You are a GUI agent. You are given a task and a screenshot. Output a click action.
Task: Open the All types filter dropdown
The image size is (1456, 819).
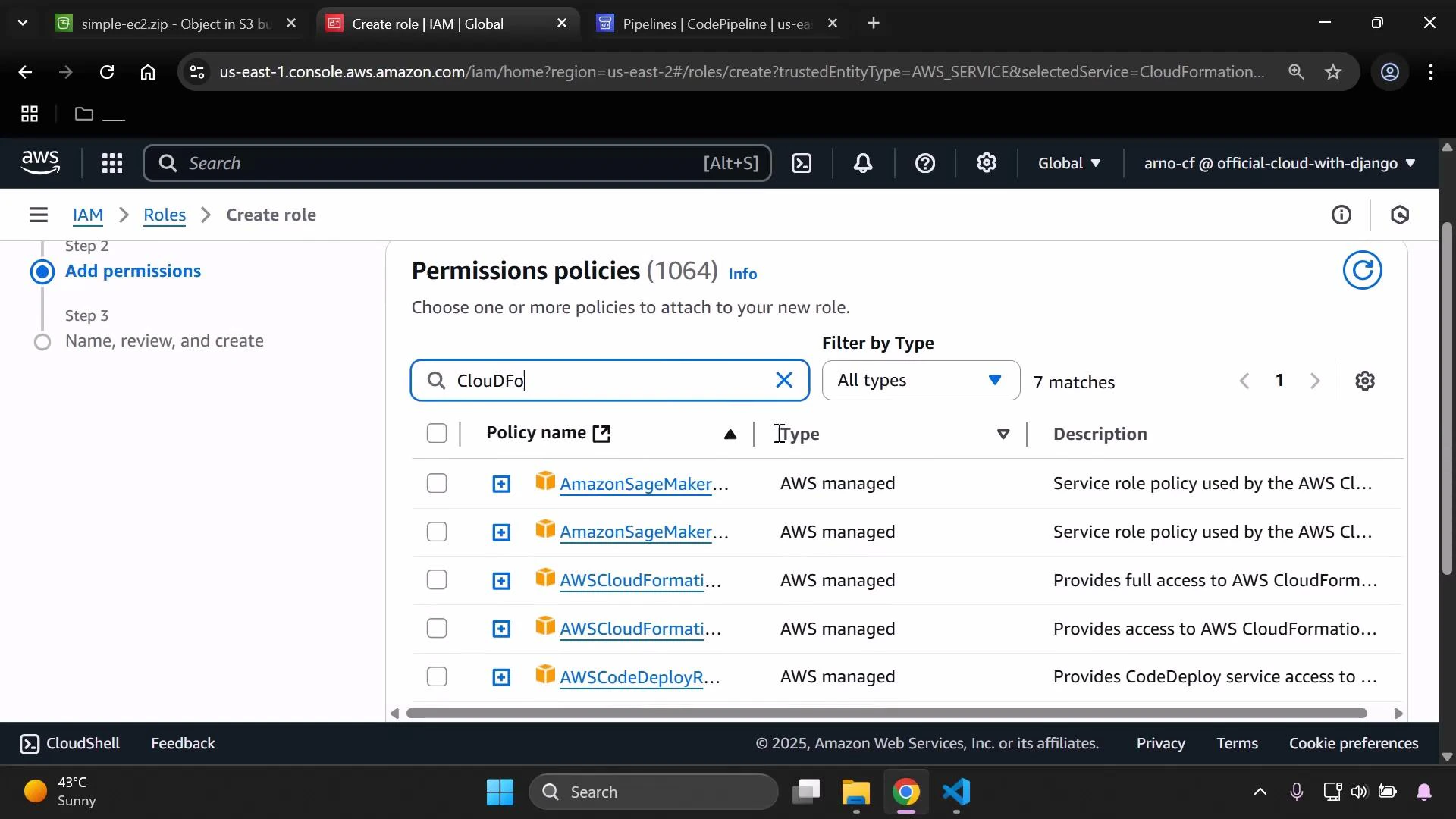coord(920,380)
